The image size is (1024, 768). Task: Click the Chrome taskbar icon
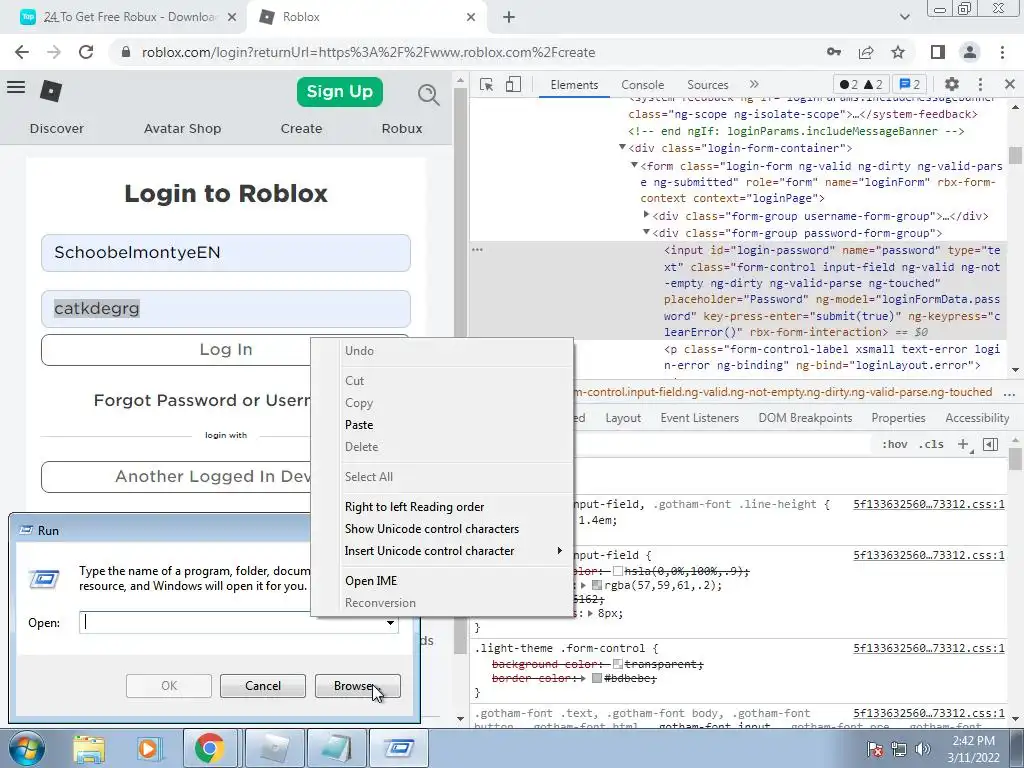point(209,748)
